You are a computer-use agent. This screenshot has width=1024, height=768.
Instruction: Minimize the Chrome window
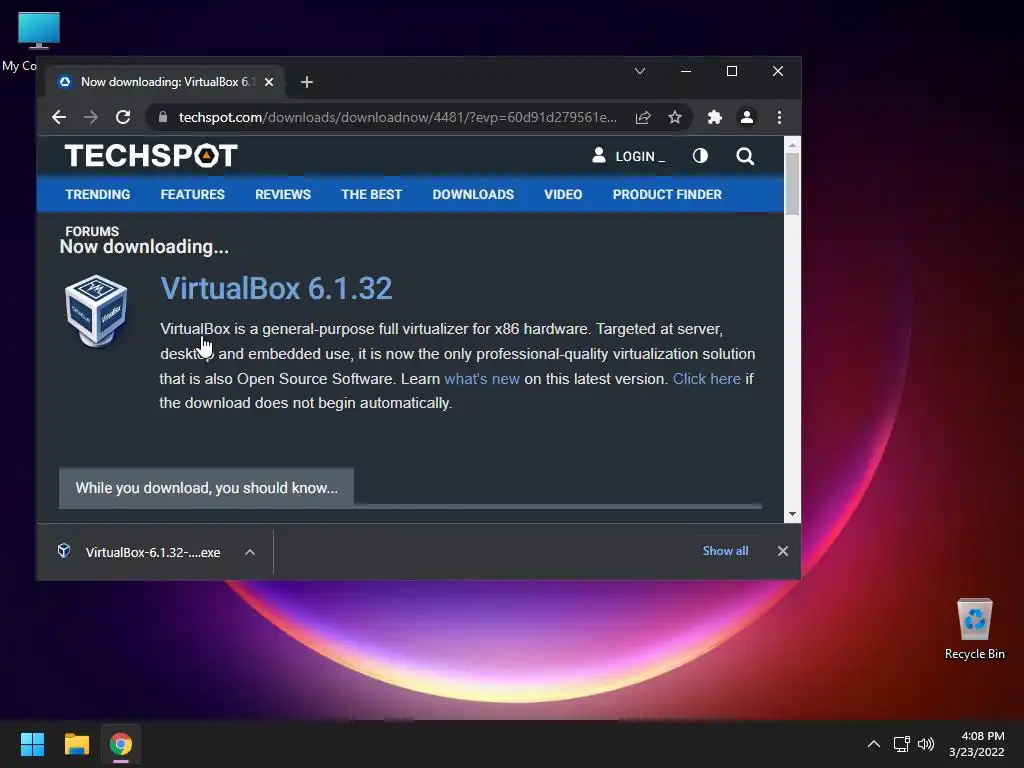tap(686, 71)
